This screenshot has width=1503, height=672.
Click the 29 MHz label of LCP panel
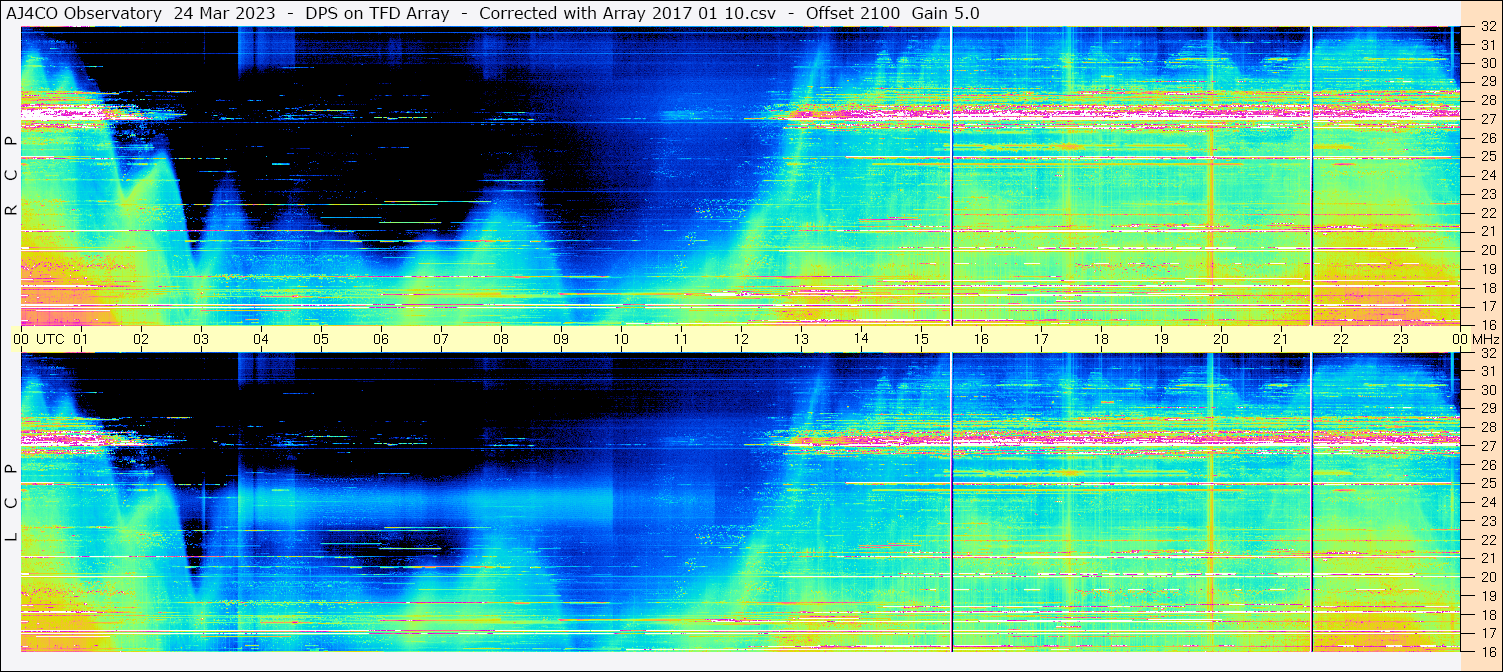pos(1488,409)
